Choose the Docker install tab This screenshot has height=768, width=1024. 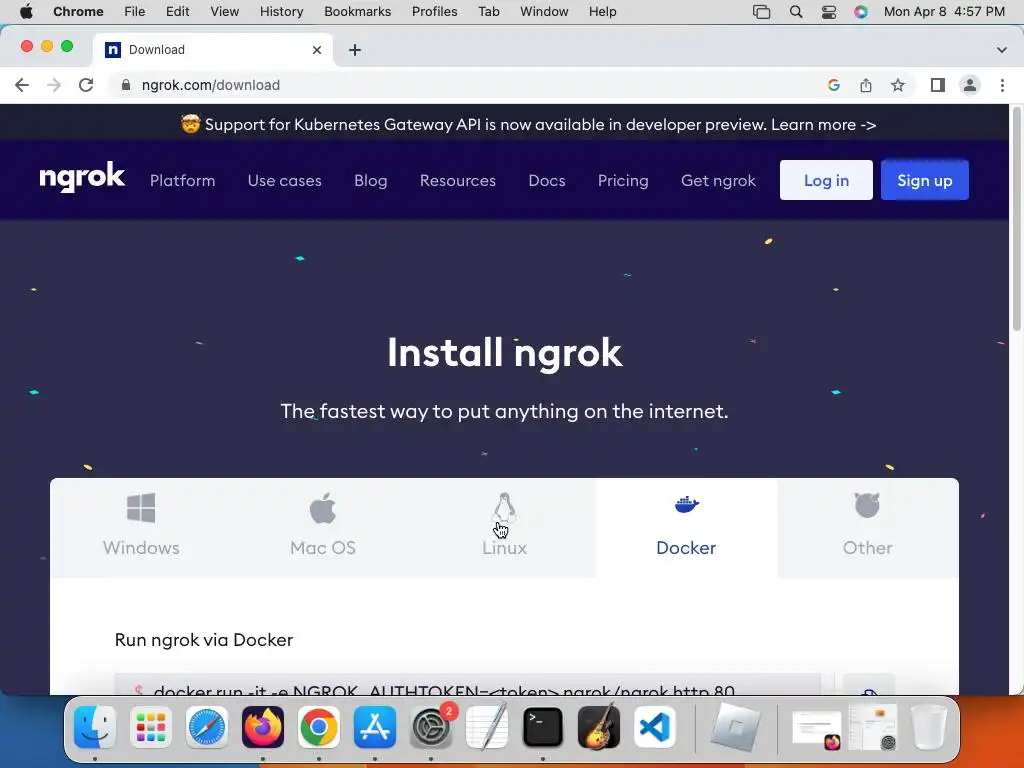pos(686,528)
